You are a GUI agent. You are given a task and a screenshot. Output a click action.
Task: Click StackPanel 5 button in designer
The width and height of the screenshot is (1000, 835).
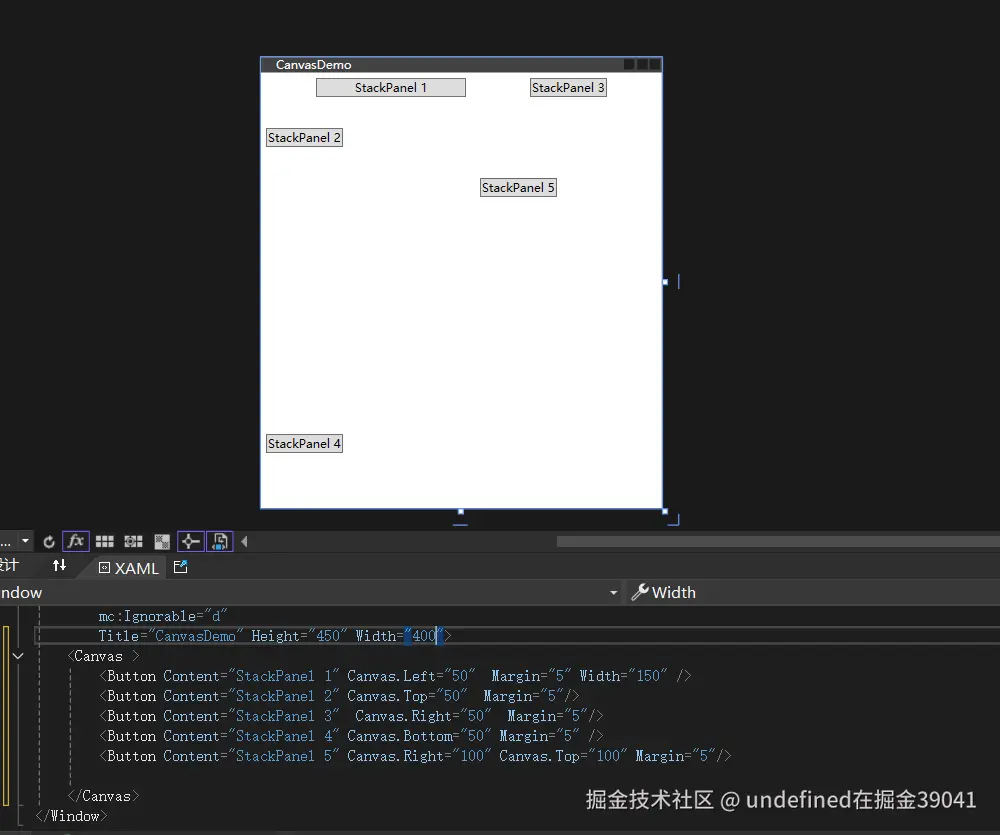click(x=518, y=188)
